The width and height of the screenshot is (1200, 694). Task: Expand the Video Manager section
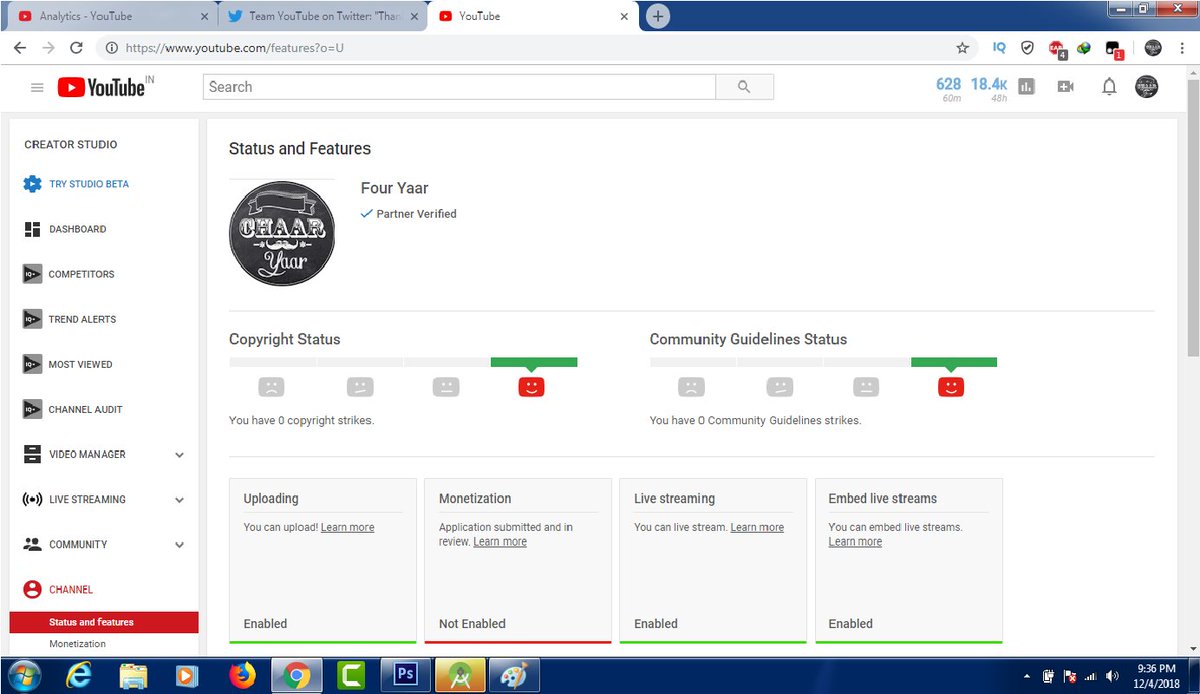click(x=179, y=455)
